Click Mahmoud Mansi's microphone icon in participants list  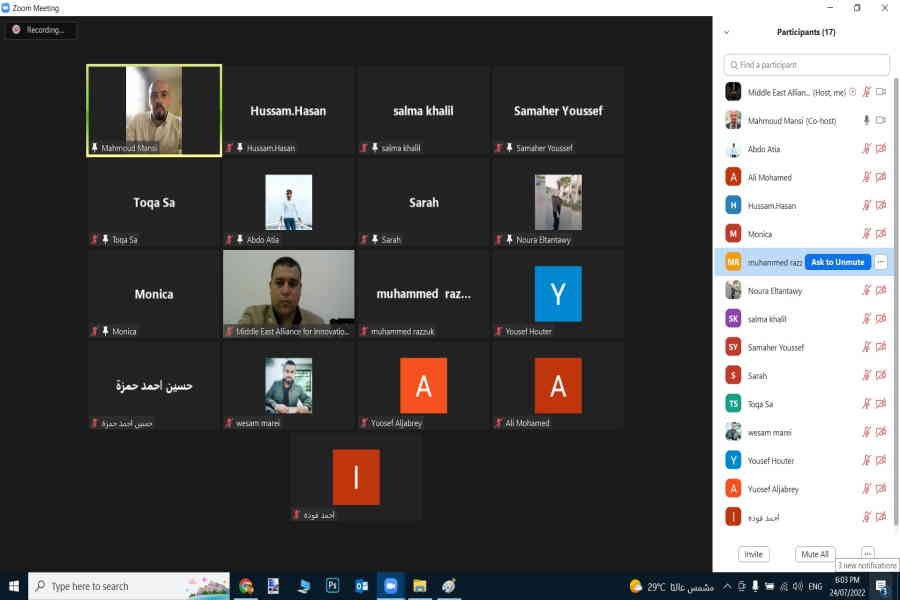[866, 120]
